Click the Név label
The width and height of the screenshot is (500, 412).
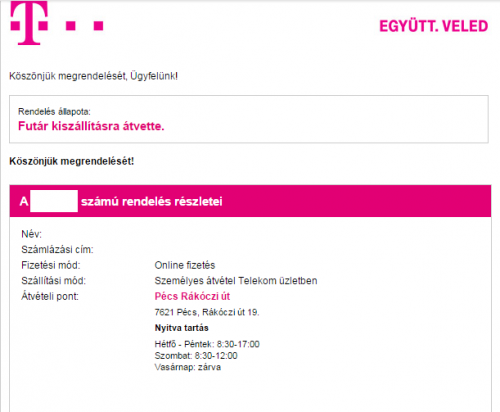click(x=31, y=234)
